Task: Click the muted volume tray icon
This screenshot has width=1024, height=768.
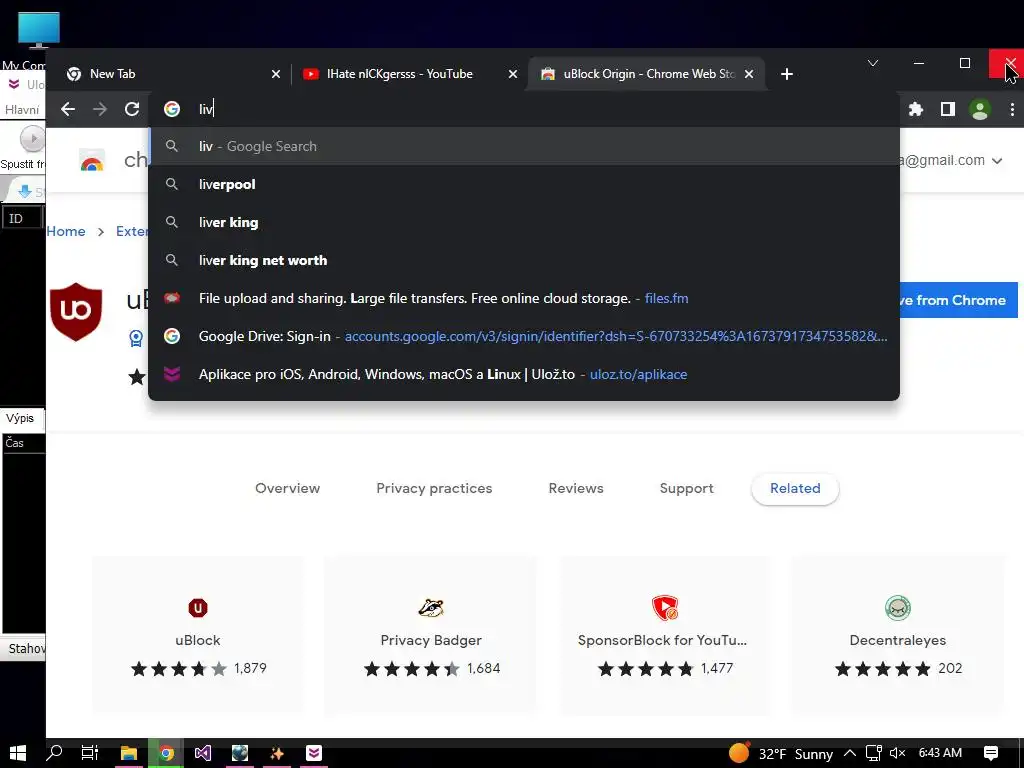Action: [x=897, y=753]
